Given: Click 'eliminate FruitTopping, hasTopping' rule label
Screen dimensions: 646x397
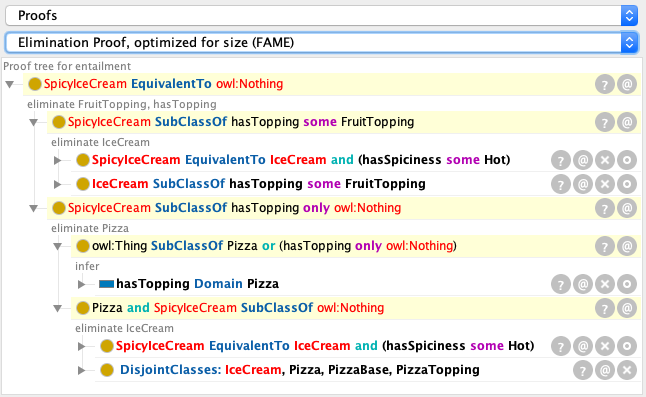Looking at the screenshot, I should (x=122, y=104).
